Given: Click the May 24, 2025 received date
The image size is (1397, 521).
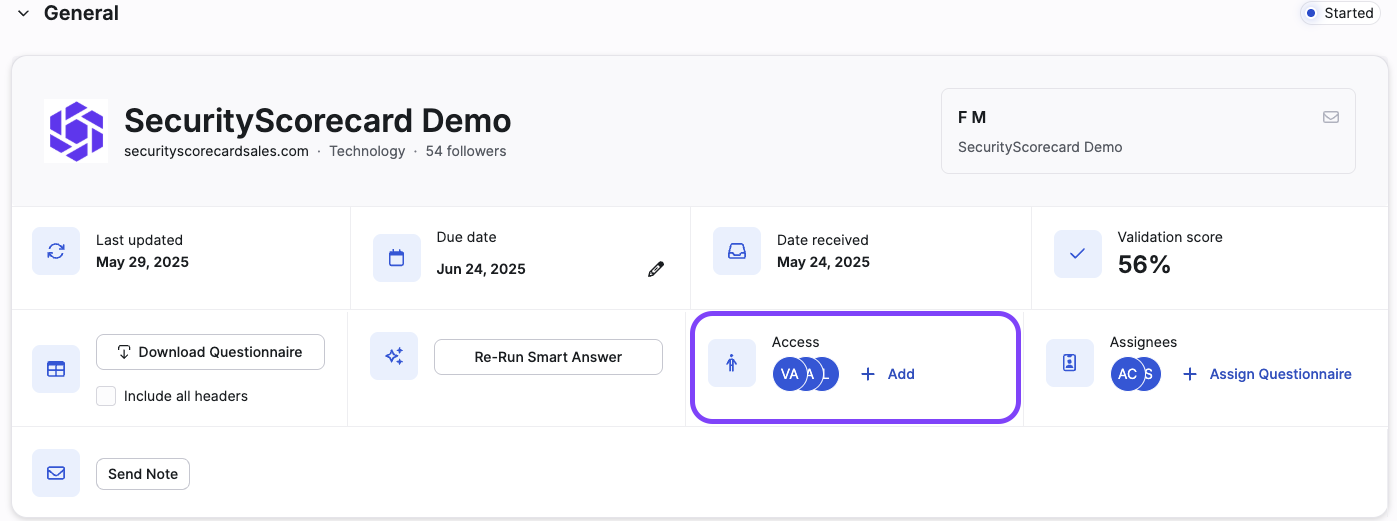Looking at the screenshot, I should [x=823, y=262].
